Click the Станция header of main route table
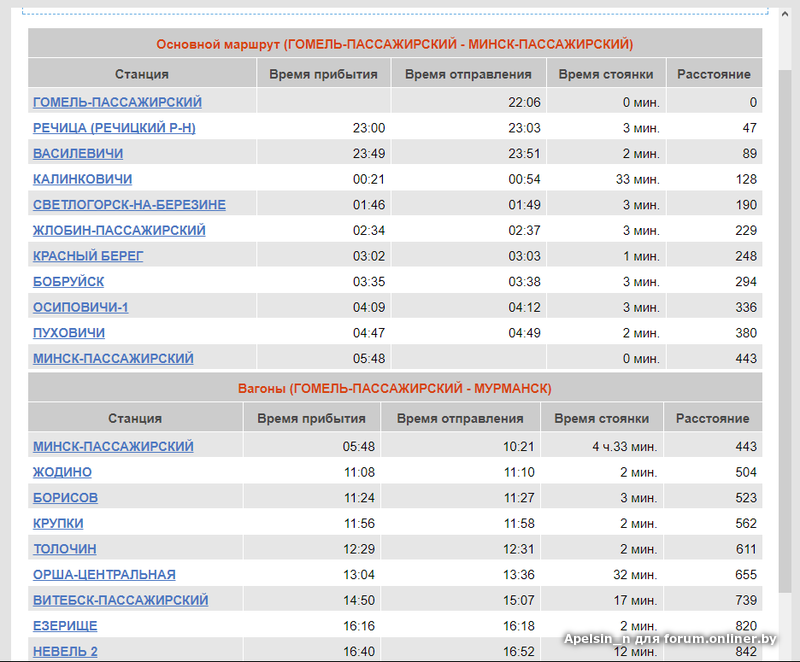This screenshot has height=662, width=800. pos(142,74)
